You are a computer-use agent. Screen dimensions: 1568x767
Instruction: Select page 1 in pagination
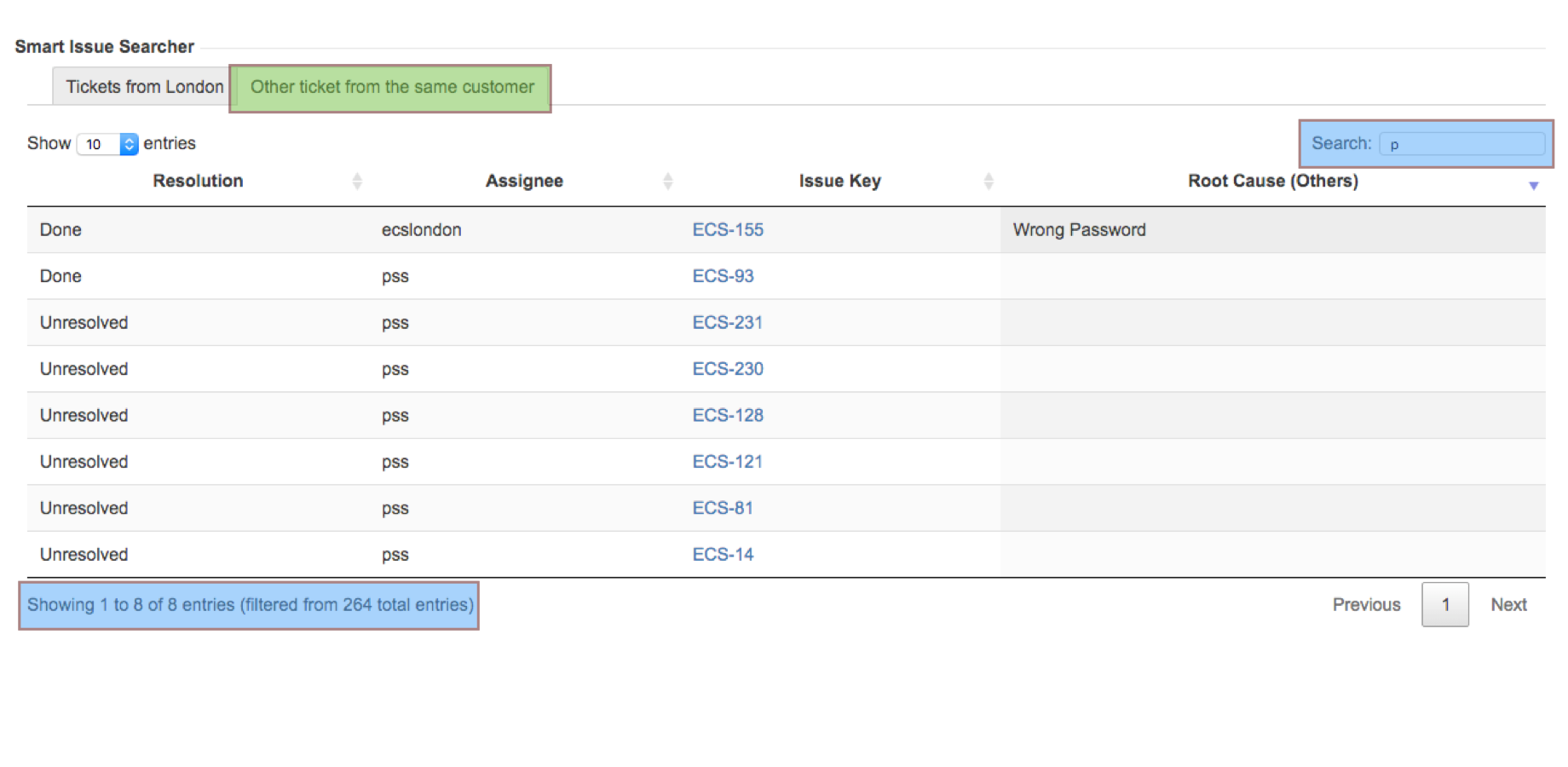click(1444, 605)
